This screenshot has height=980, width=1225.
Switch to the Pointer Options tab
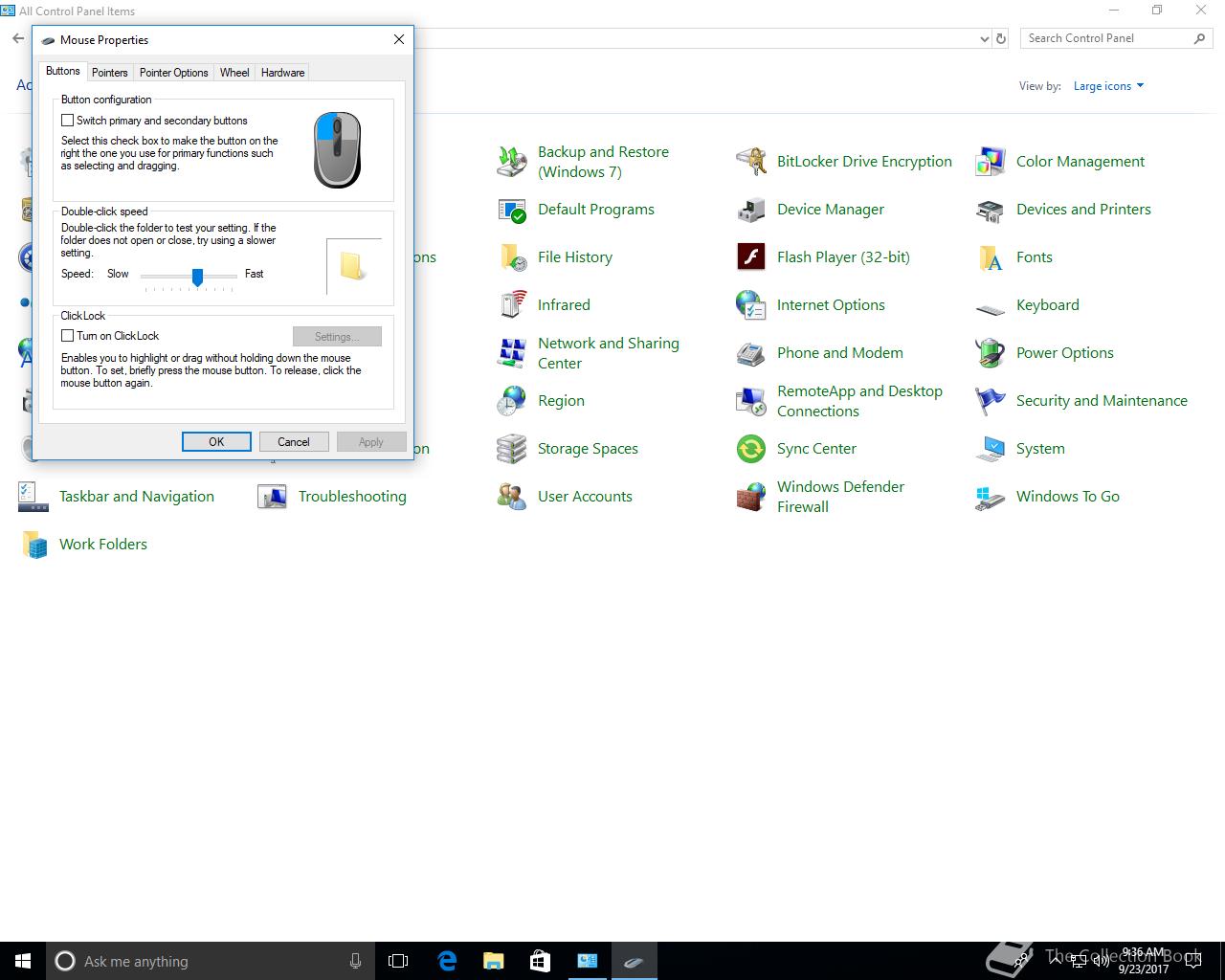point(173,73)
